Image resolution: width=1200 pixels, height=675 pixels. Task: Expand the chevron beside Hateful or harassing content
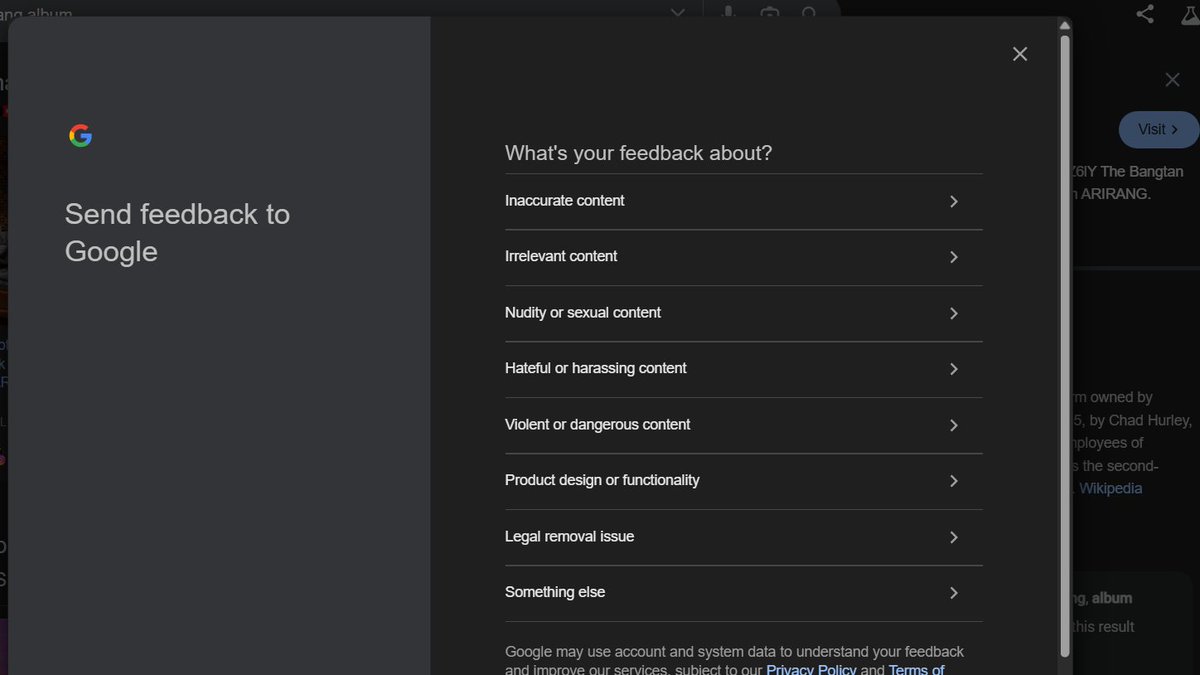pyautogui.click(x=954, y=369)
